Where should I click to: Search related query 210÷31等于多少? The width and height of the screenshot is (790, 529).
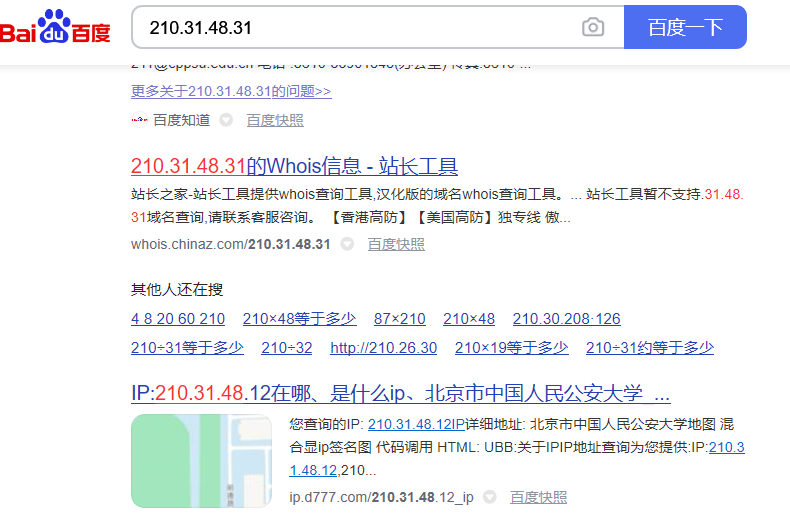(187, 348)
